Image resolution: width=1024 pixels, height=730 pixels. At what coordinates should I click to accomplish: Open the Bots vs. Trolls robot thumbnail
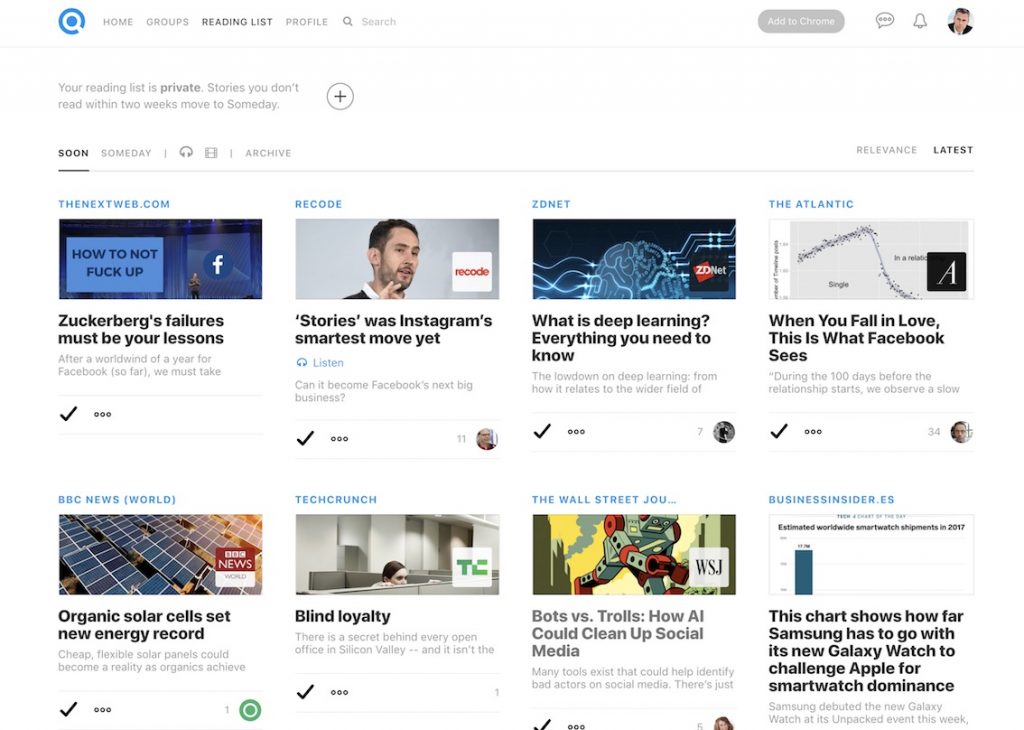click(x=633, y=555)
